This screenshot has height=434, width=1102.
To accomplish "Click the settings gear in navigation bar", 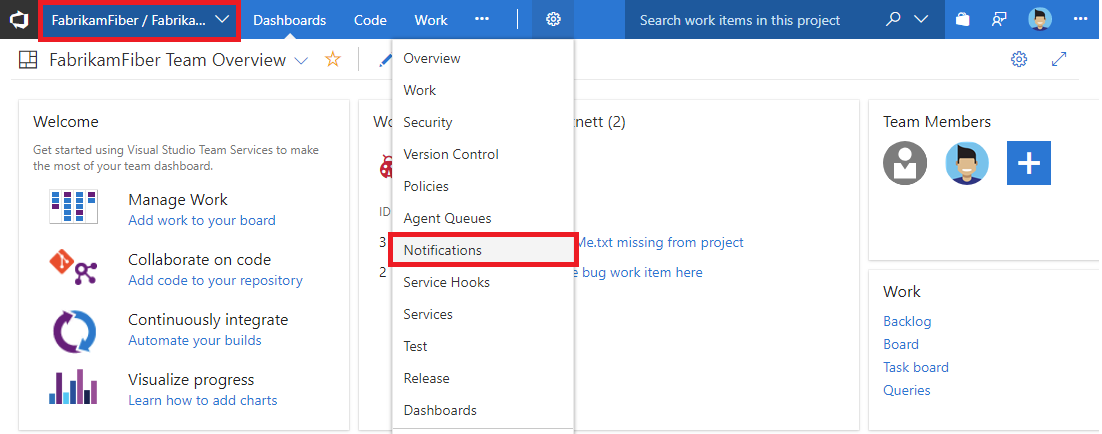I will tap(553, 20).
